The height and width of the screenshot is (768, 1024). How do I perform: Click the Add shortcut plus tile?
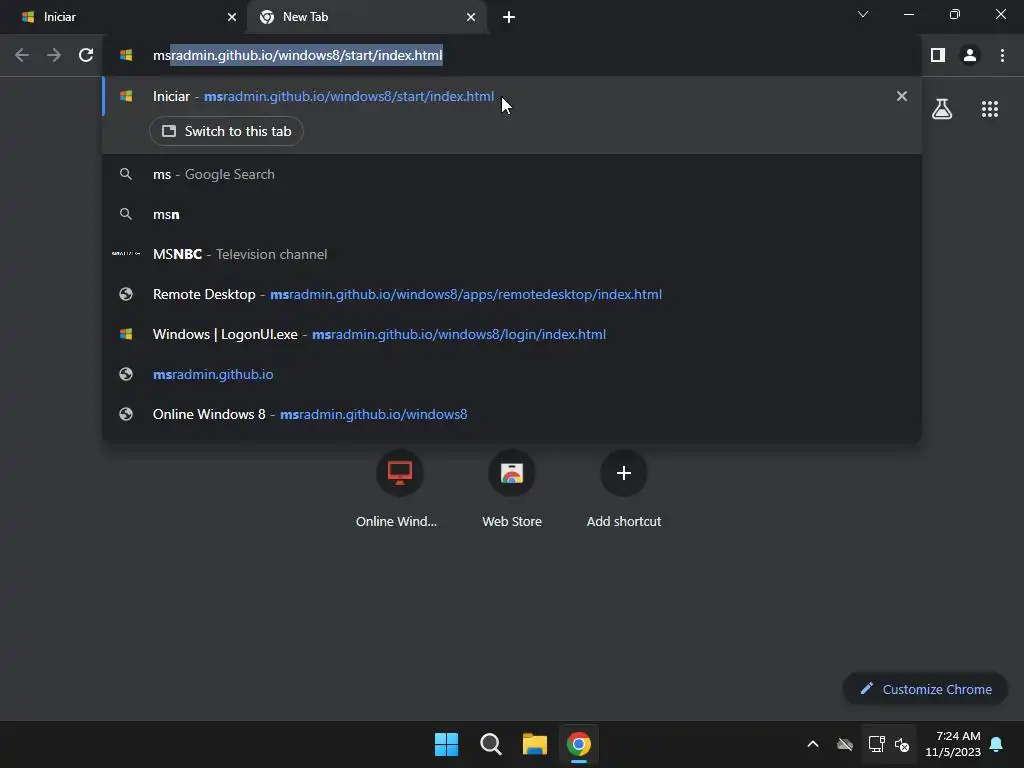624,473
